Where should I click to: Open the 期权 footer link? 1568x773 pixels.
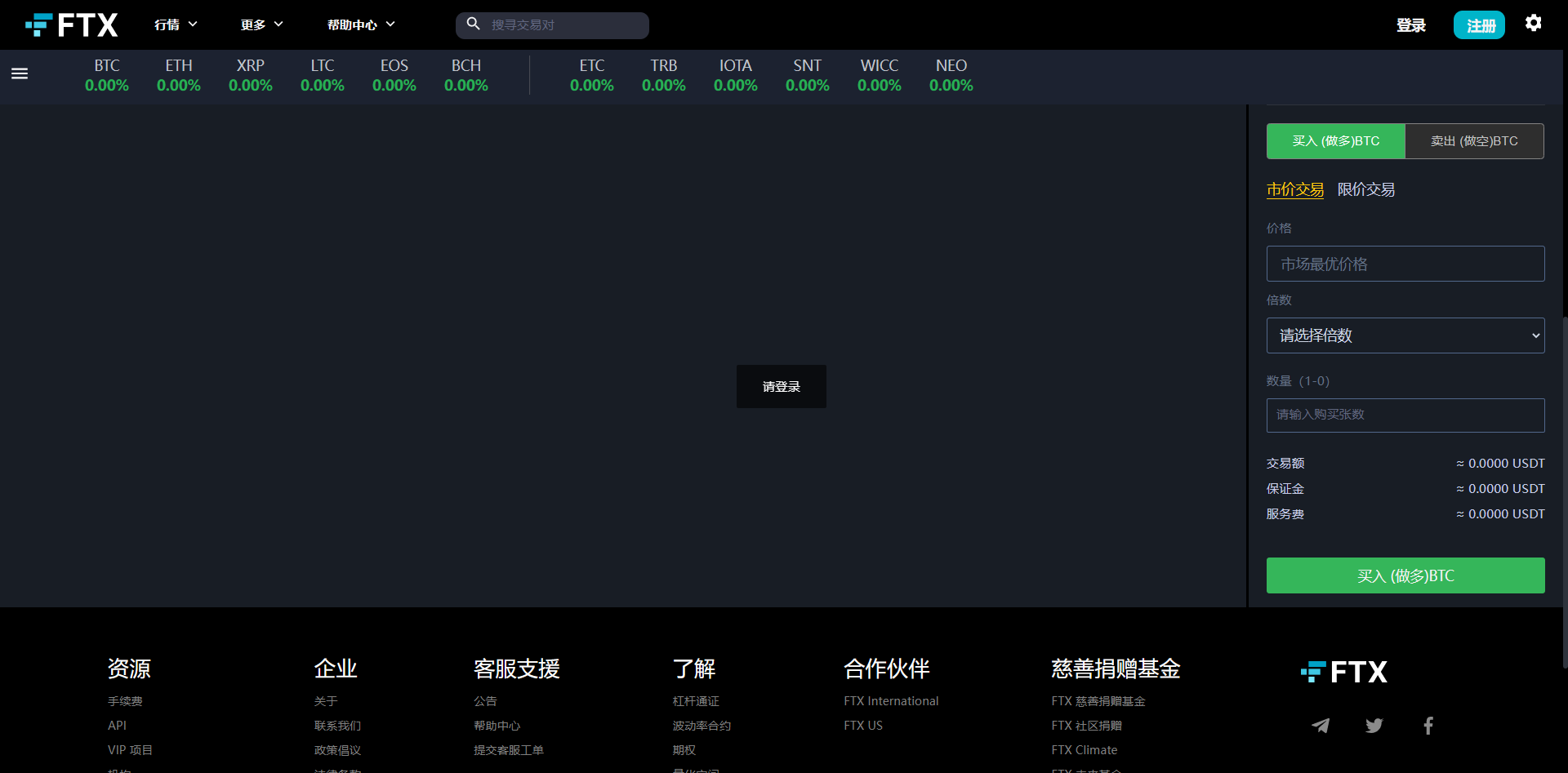coord(684,750)
